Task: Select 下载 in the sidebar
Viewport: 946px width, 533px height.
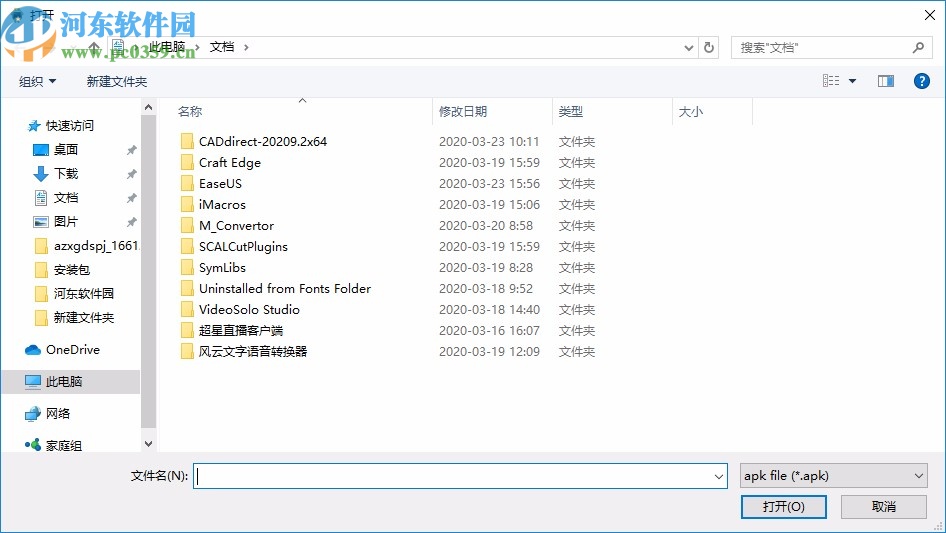Action: [x=66, y=173]
